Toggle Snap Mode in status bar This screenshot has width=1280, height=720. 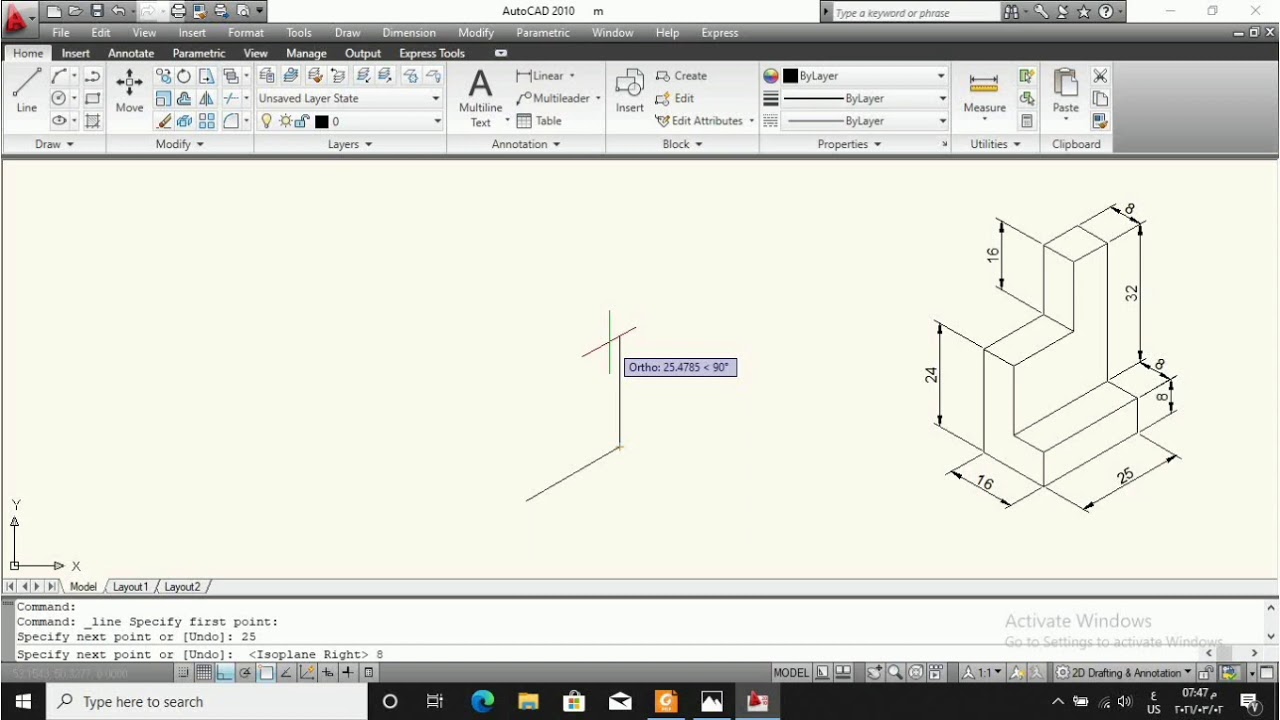183,673
